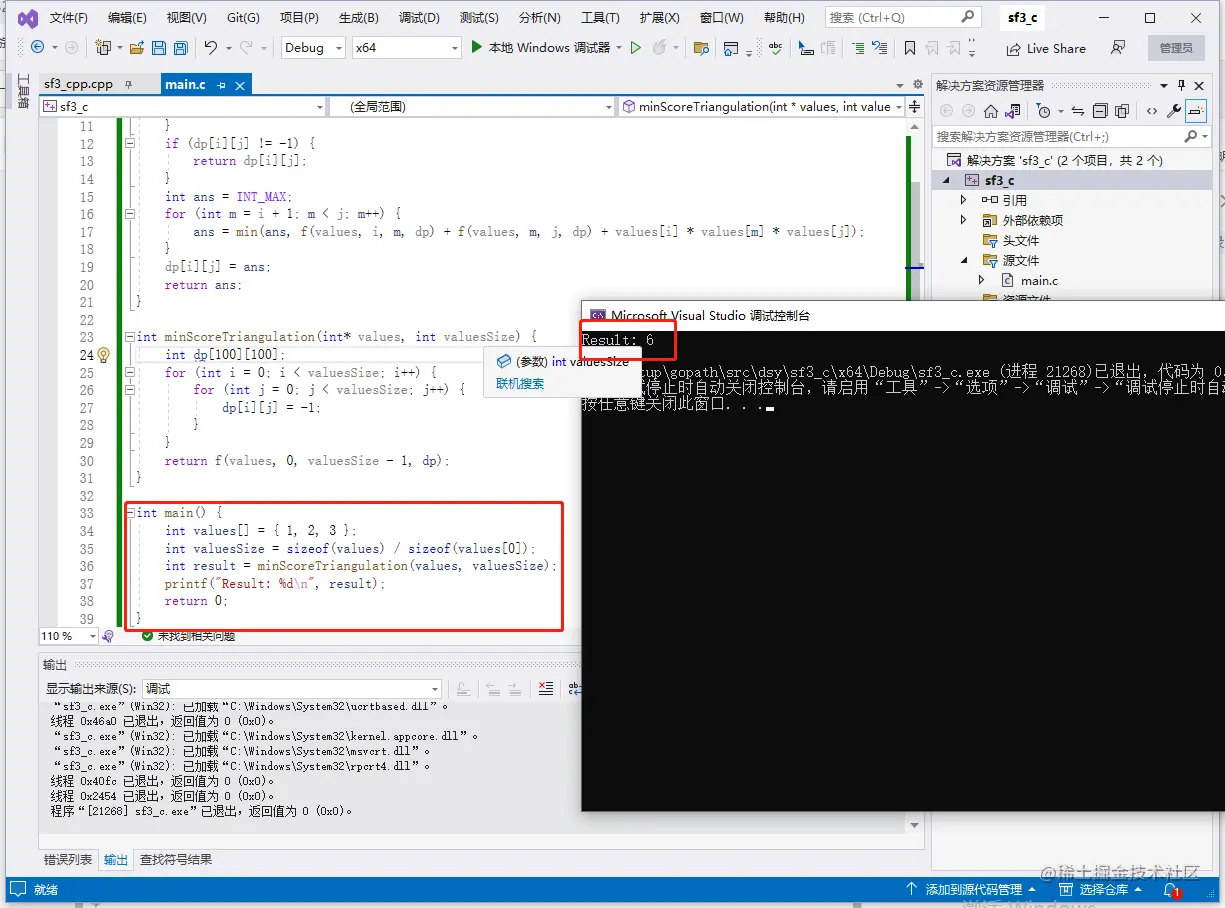Save the current file with the floppy icon
The image size is (1225, 908).
(x=160, y=47)
